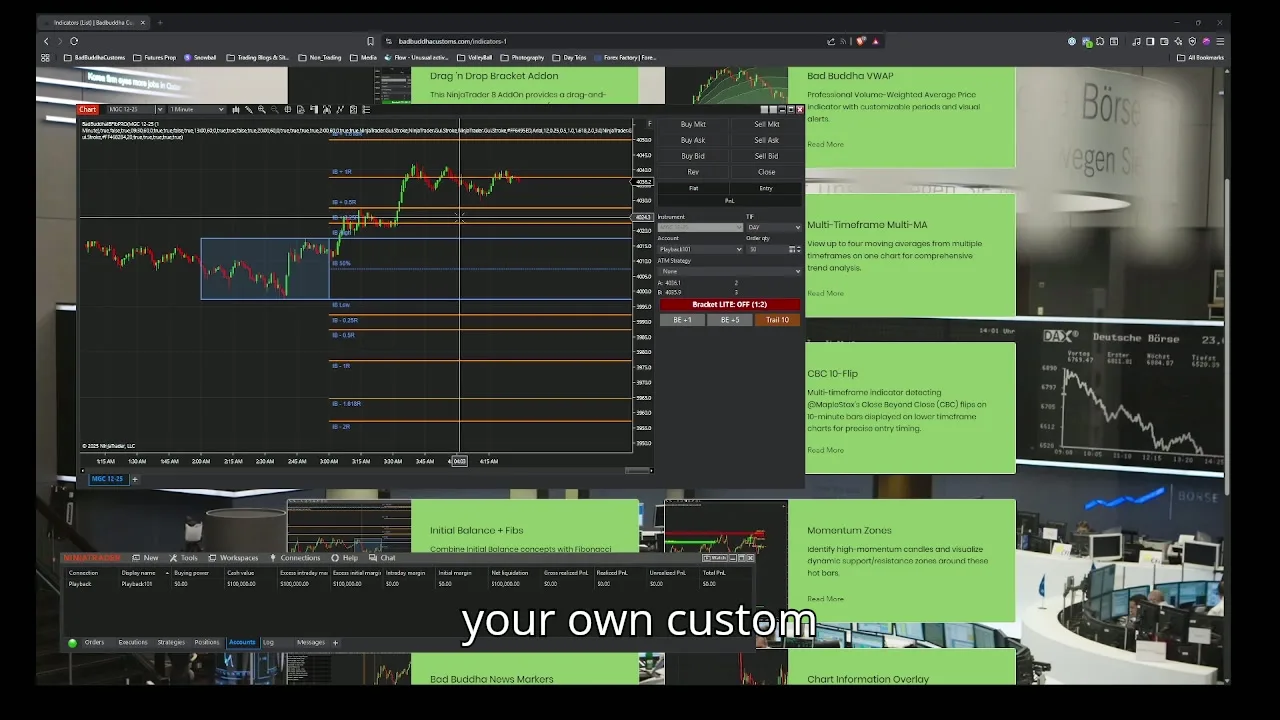
Task: Toggle the BE +1 button
Action: tap(682, 320)
